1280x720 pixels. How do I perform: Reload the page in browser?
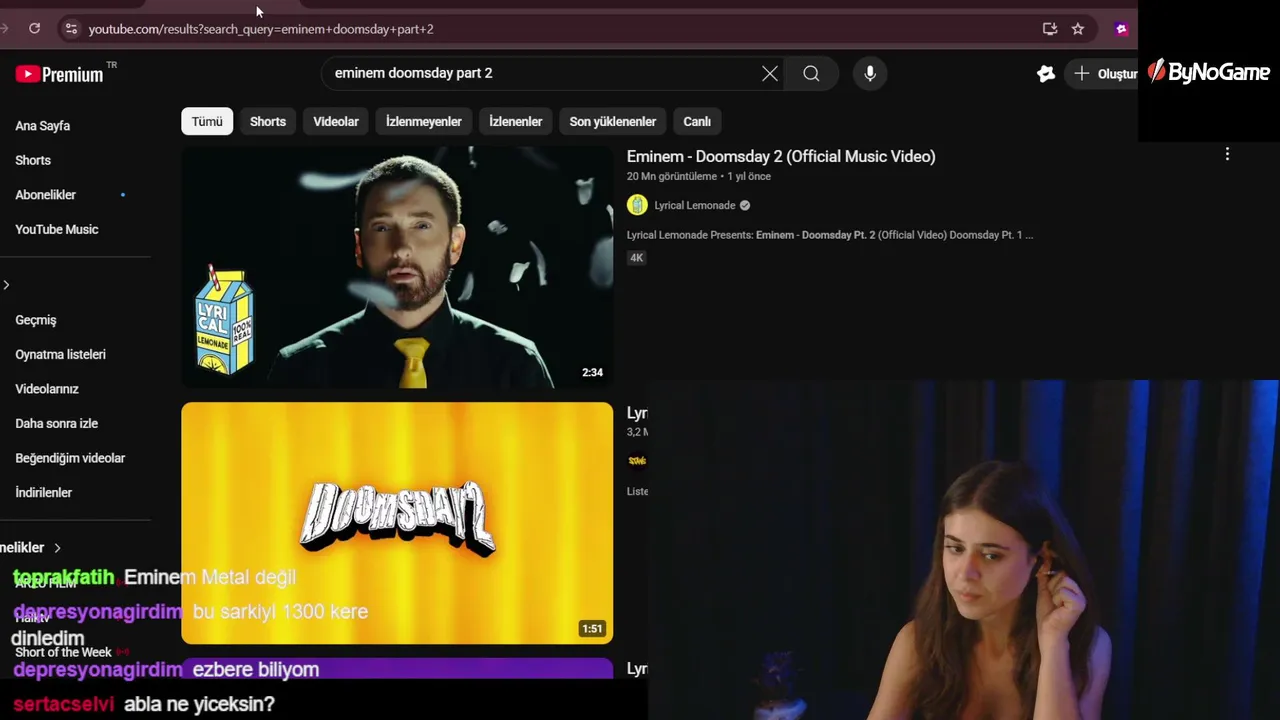coord(34,29)
